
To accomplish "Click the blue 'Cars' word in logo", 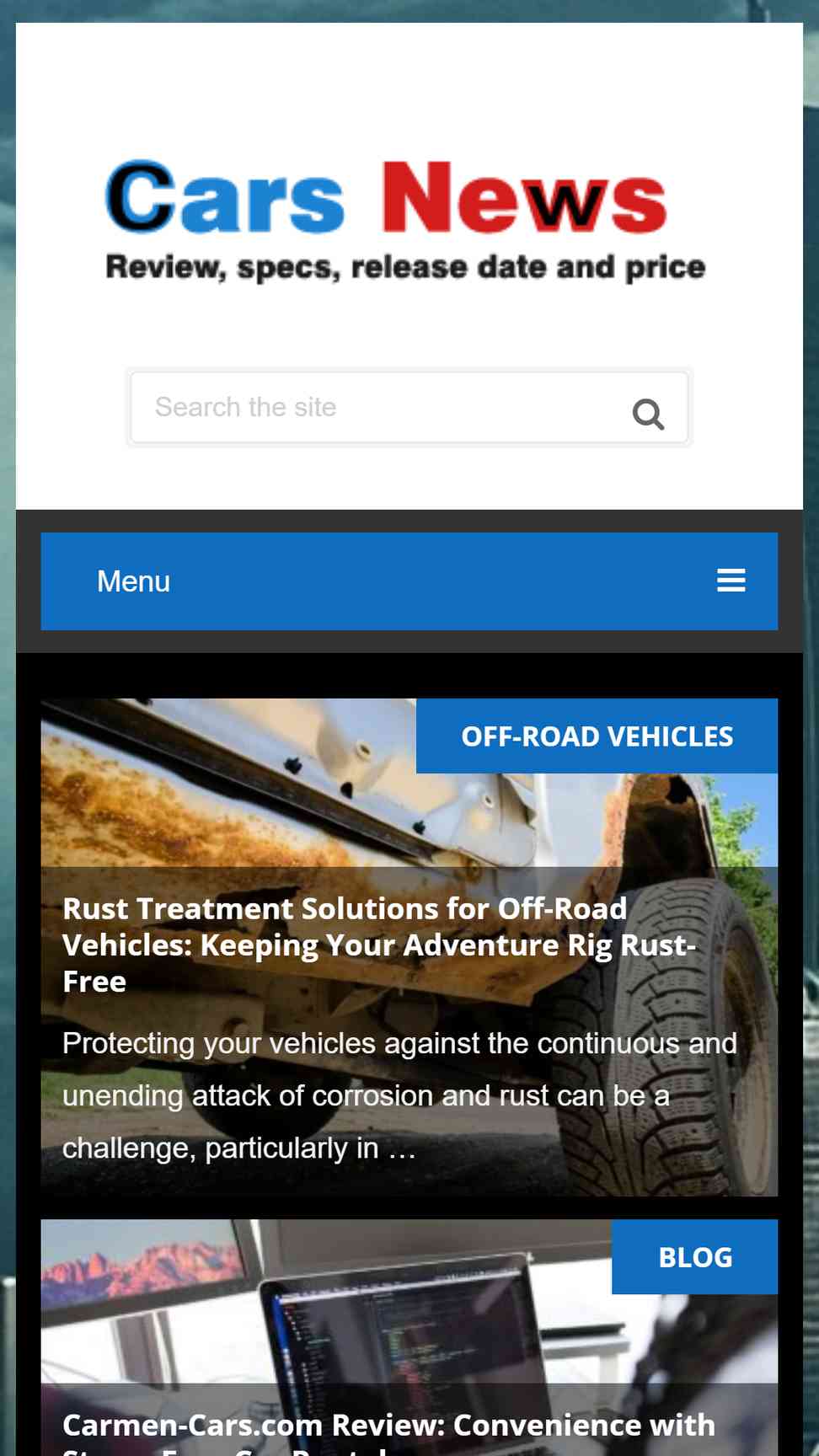I will click(225, 196).
